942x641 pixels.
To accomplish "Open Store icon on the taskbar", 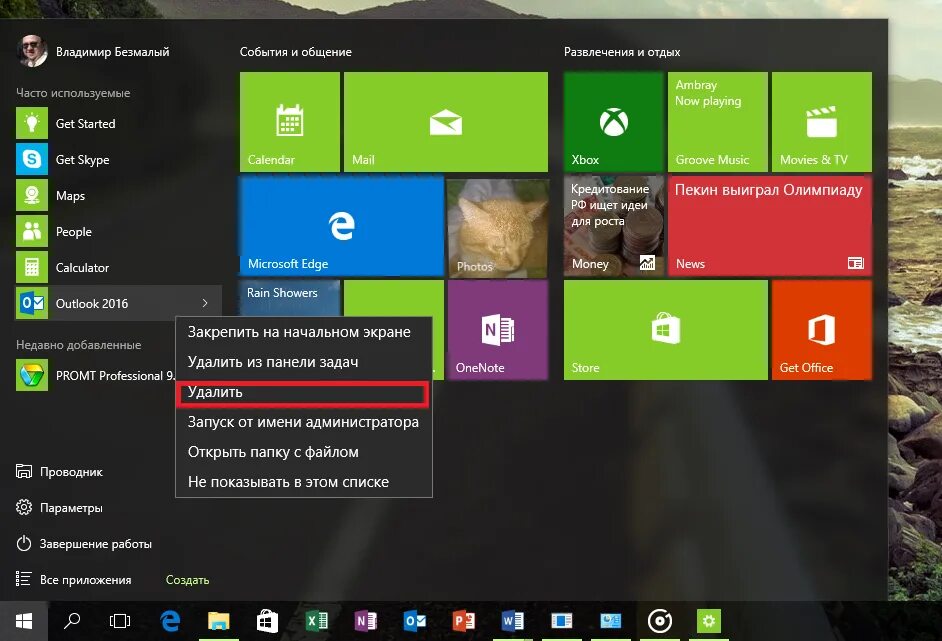I will pos(267,621).
